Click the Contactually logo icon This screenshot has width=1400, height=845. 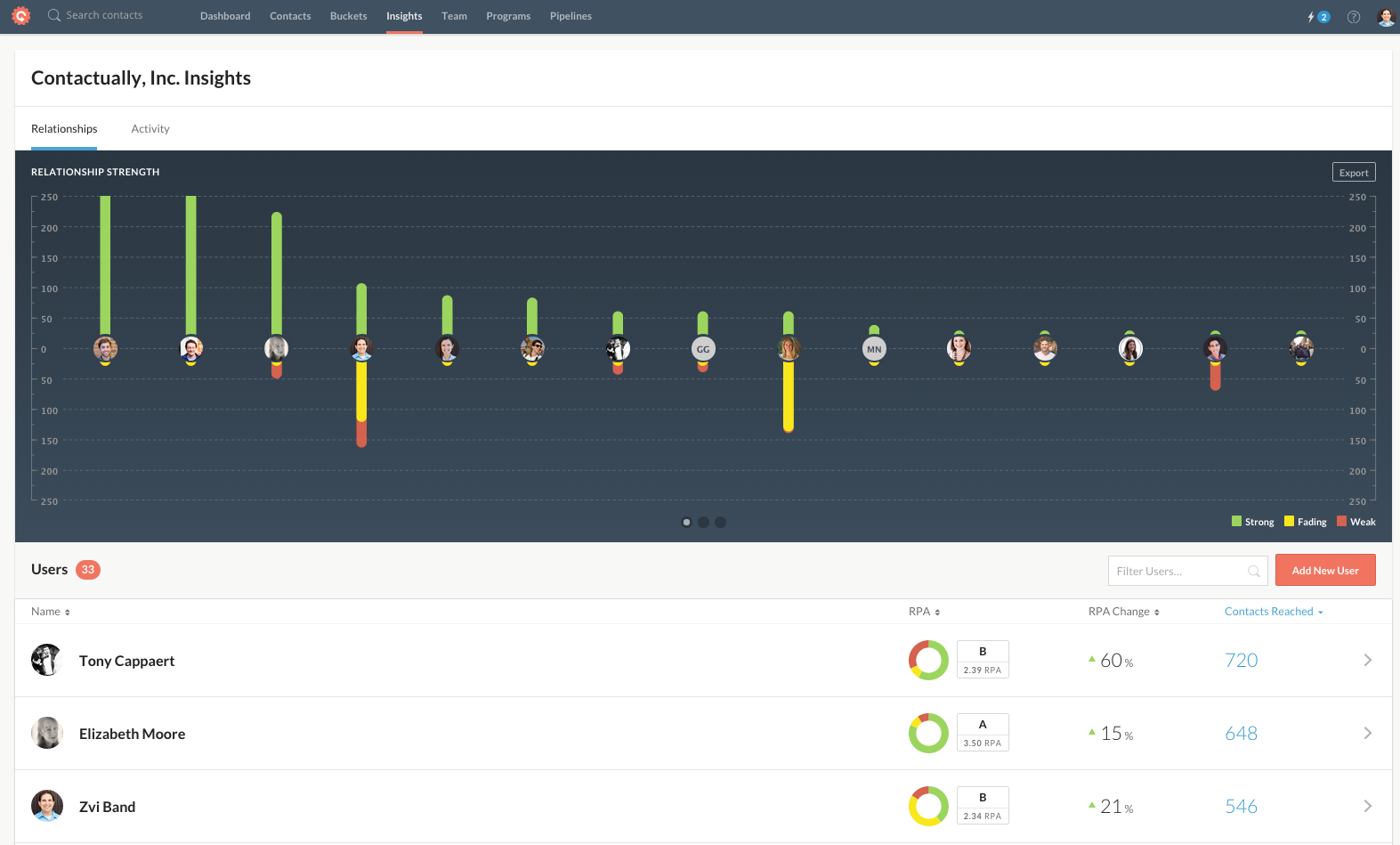(20, 16)
